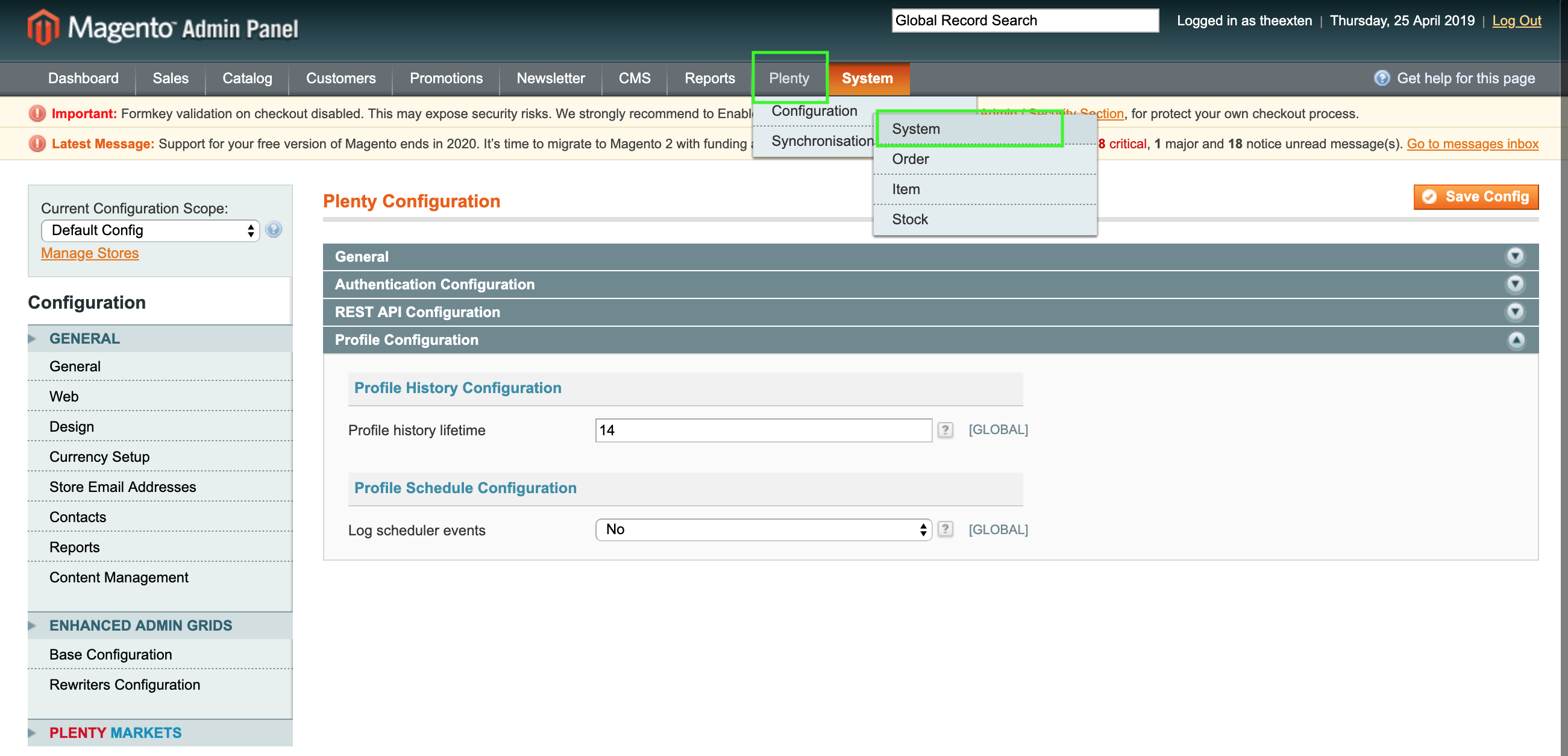Image resolution: width=1568 pixels, height=756 pixels.
Task: Toggle the ENHANCED ADMIN GRIDS sidebar group
Action: (160, 626)
